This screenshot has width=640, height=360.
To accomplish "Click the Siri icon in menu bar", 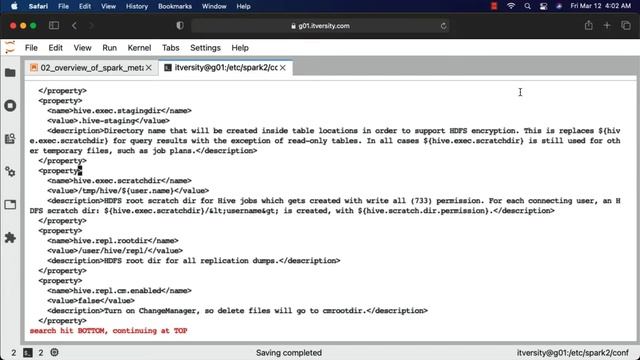I will click(x=559, y=6).
